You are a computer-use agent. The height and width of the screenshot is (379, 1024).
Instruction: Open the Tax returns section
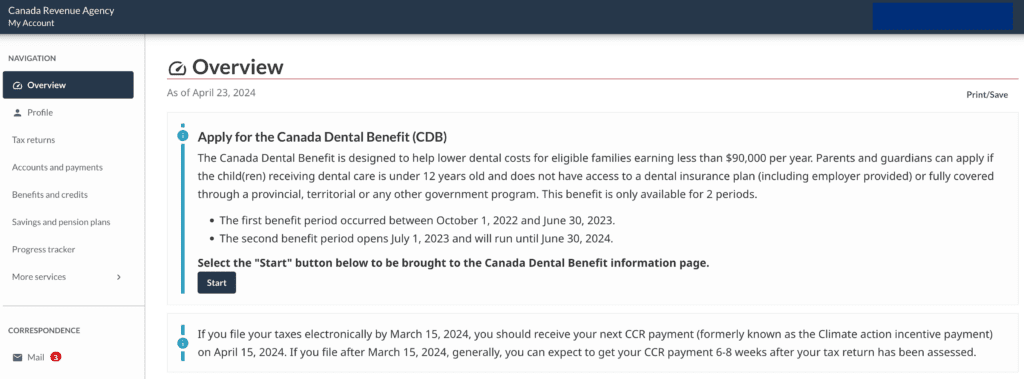(33, 140)
